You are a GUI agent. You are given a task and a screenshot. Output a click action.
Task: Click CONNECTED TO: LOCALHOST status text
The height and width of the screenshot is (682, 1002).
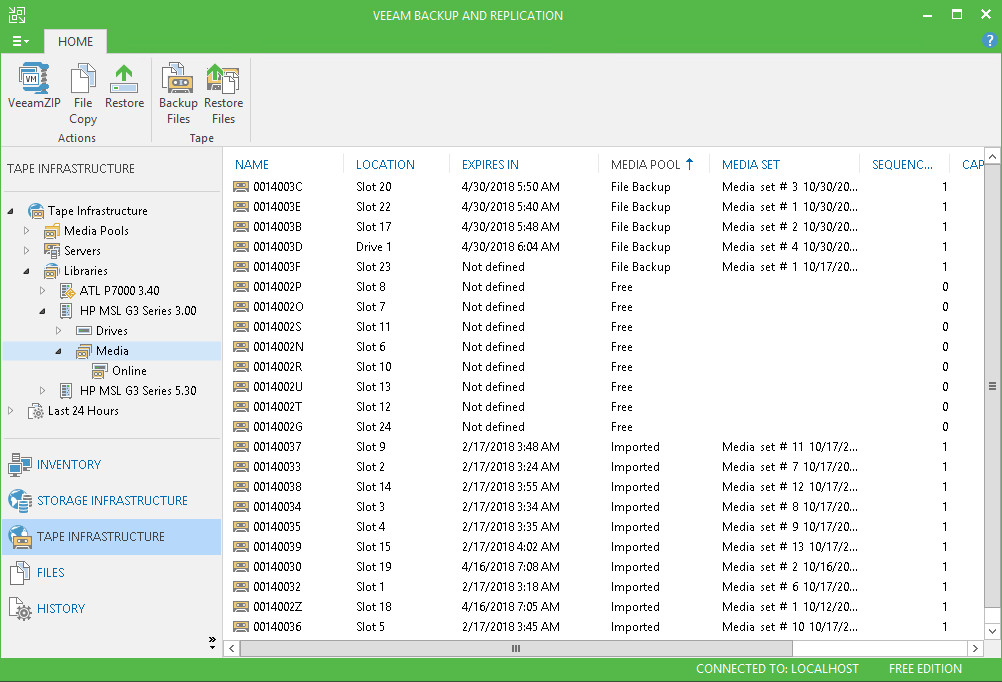click(777, 669)
